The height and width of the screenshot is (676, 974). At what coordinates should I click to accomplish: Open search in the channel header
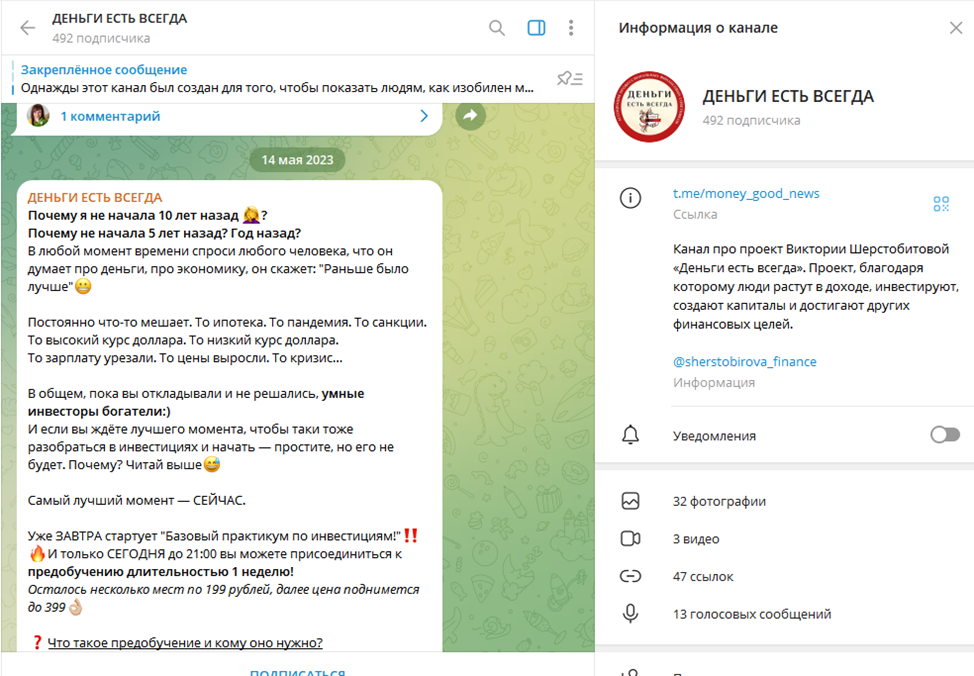click(496, 28)
